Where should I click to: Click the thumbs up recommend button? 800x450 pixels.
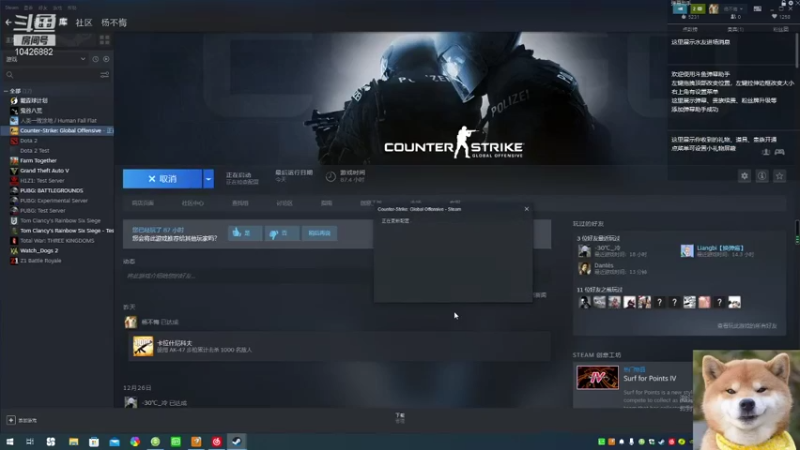pyautogui.click(x=245, y=233)
